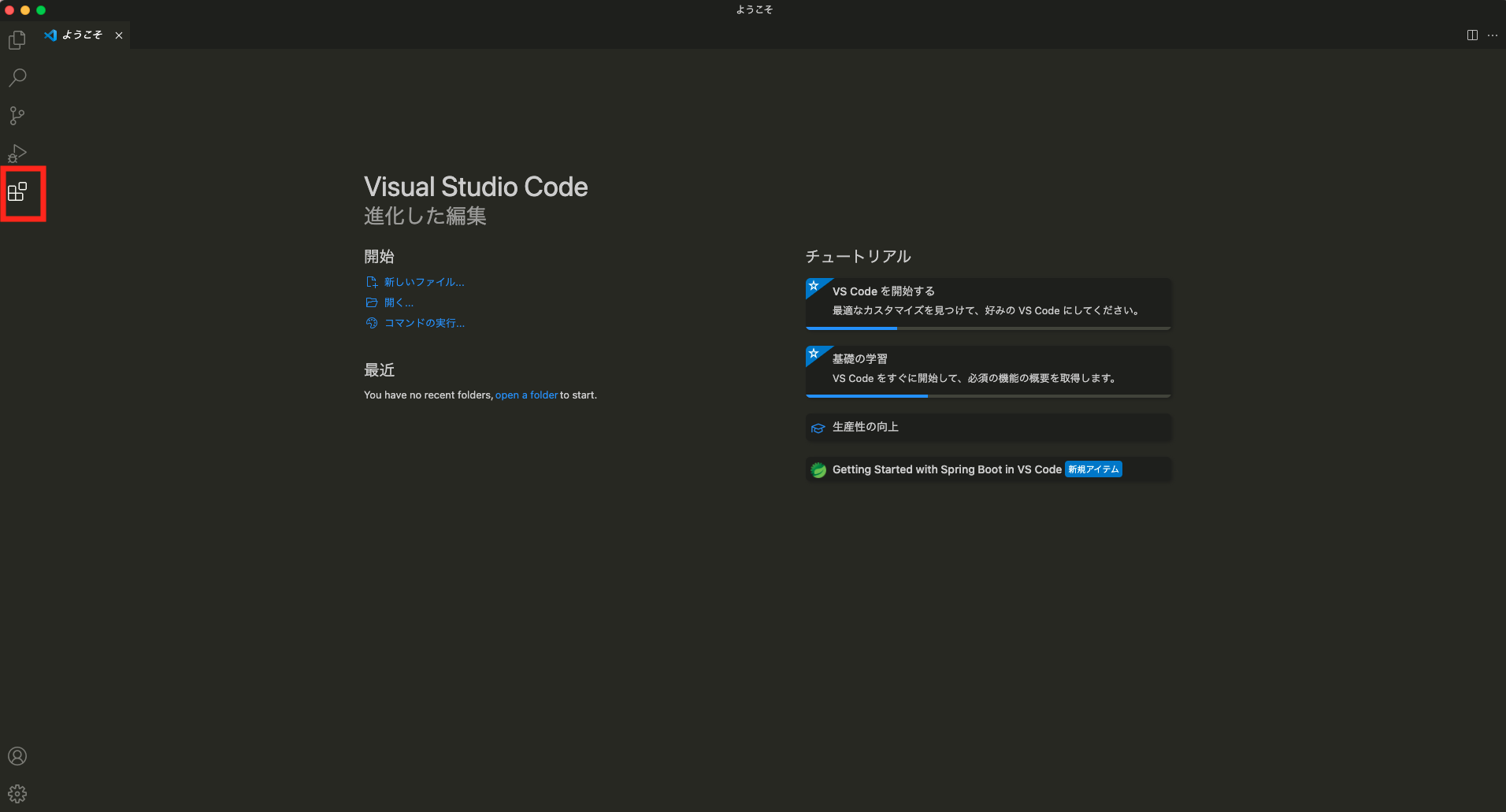Click the Spring Boot leaf icon

818,470
